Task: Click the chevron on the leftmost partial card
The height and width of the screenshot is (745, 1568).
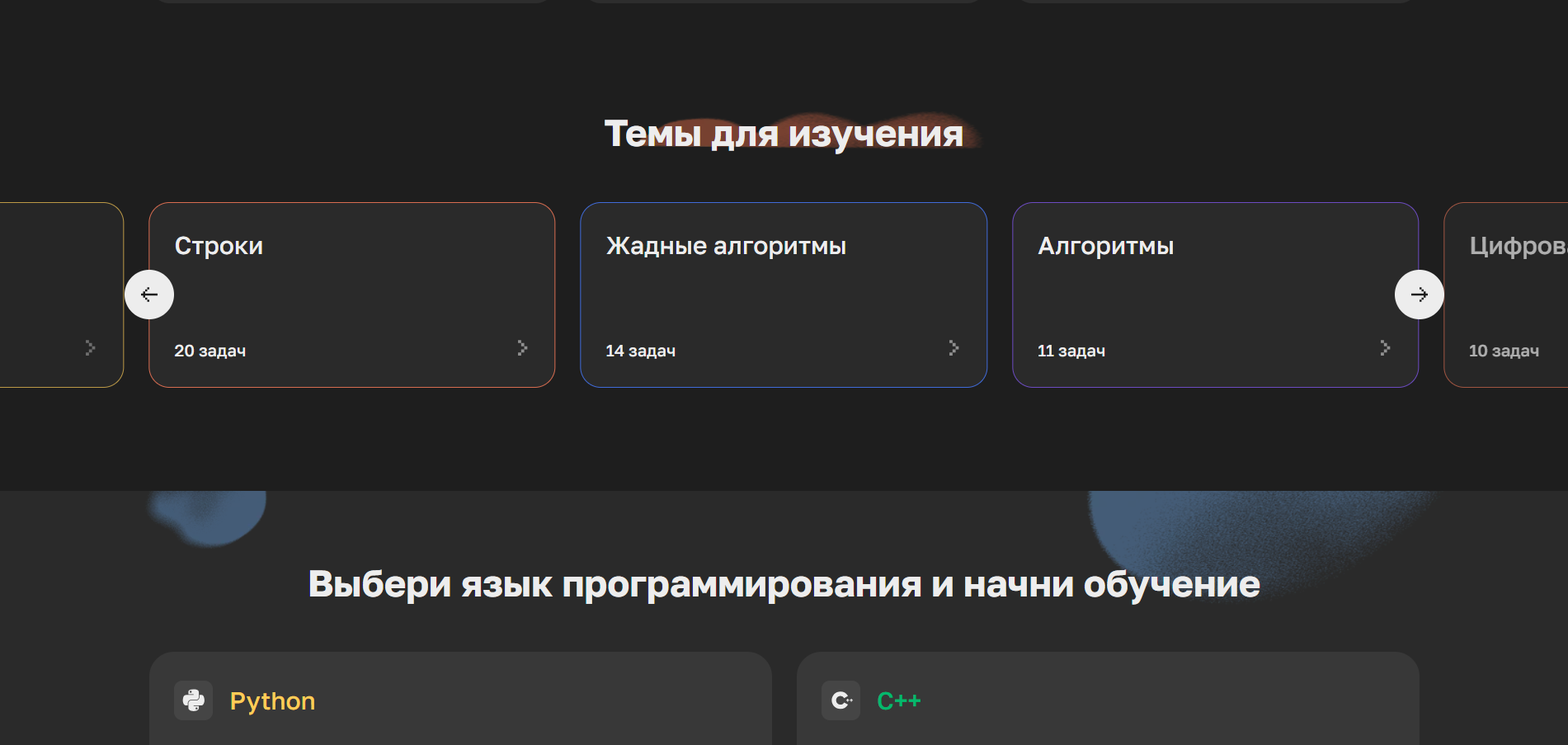Action: [90, 348]
